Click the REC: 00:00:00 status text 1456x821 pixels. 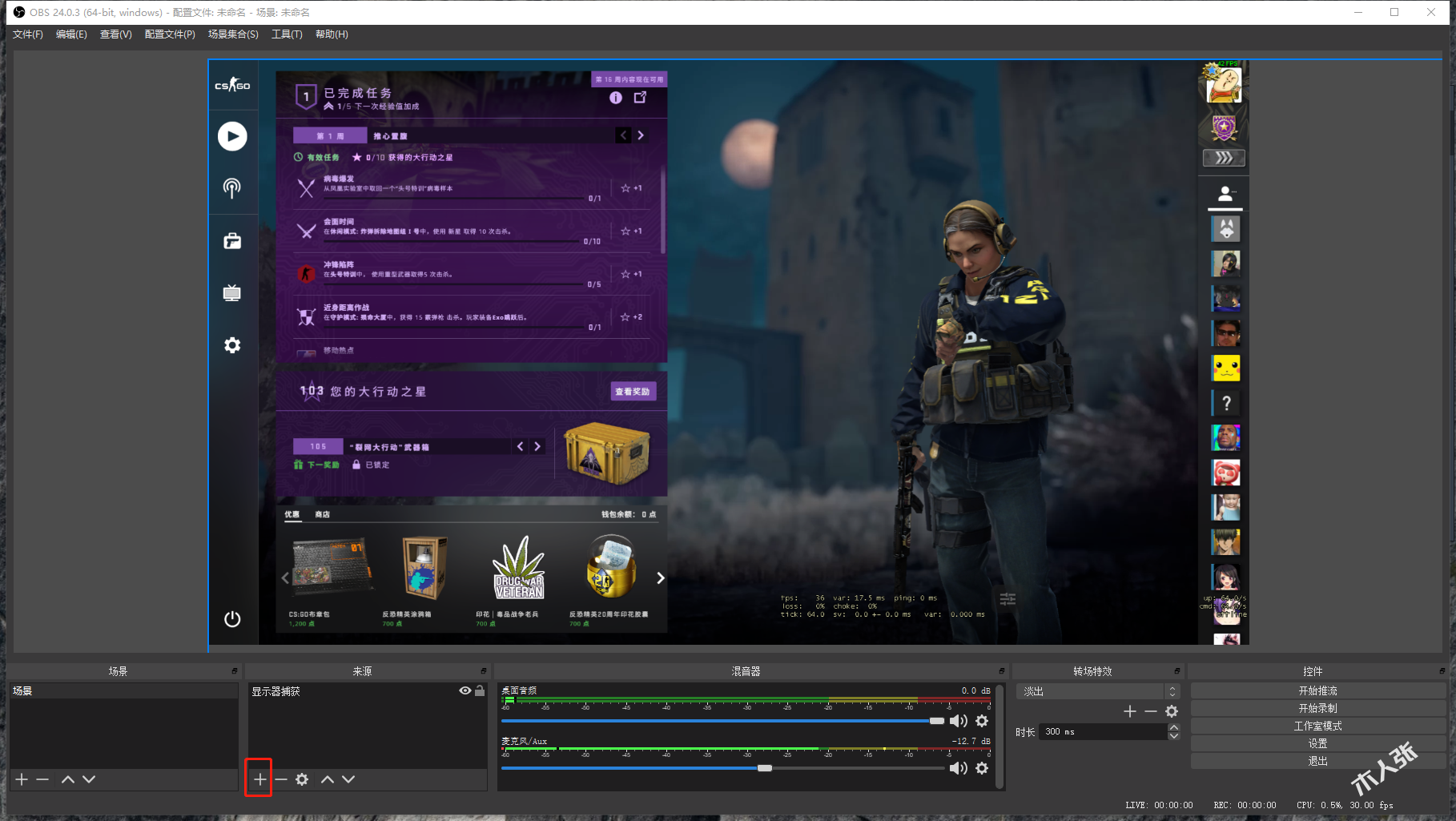tap(1245, 805)
